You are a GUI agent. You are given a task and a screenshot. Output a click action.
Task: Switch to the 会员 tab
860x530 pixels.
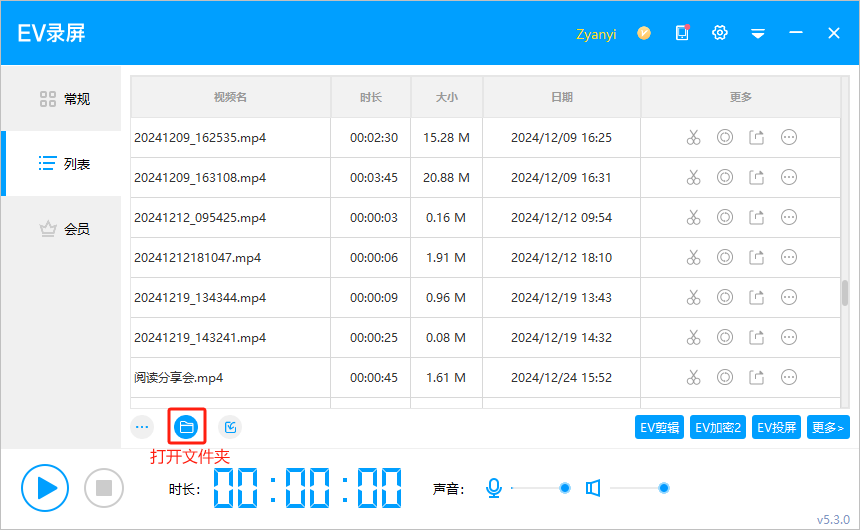pyautogui.click(x=63, y=229)
